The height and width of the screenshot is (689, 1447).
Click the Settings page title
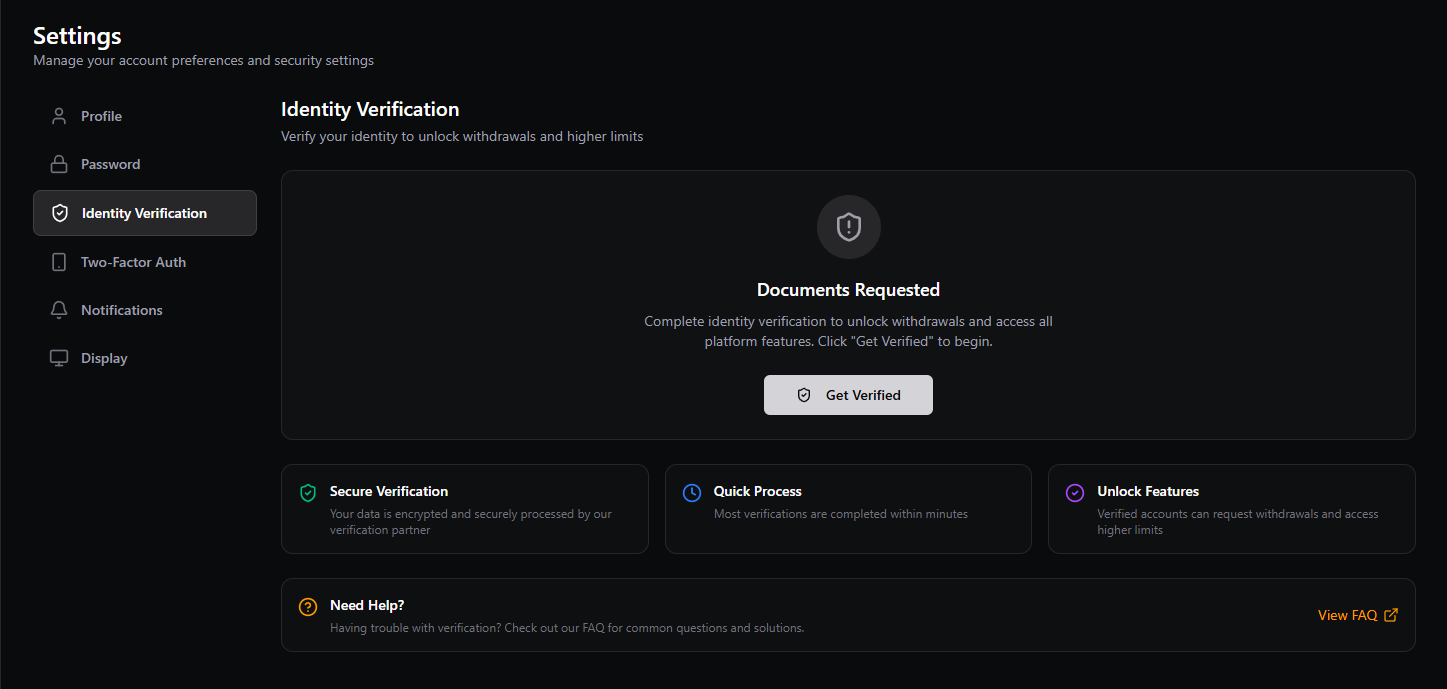coord(77,36)
